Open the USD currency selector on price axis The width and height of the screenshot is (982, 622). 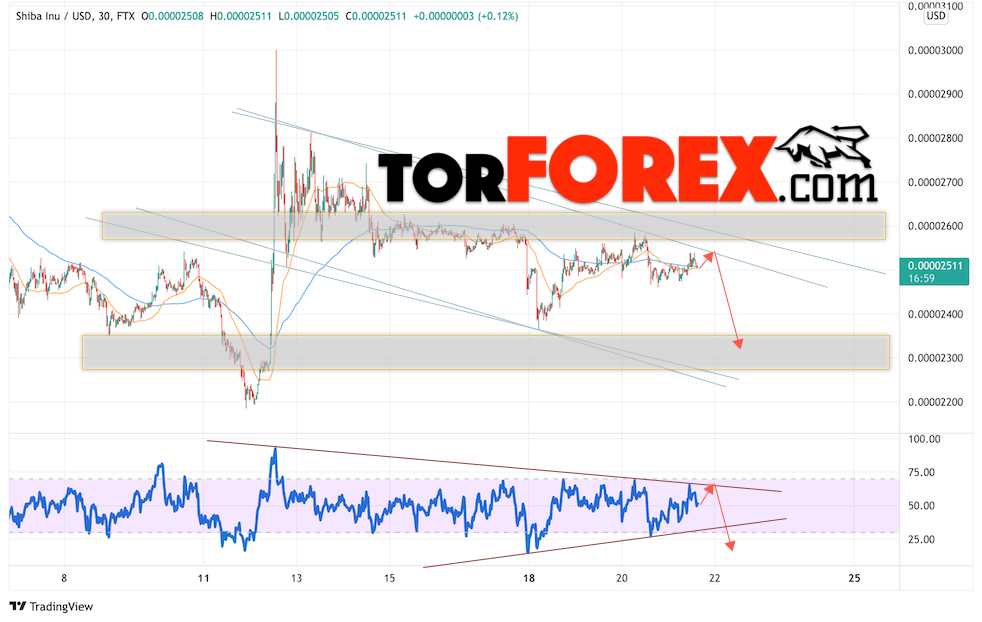point(936,16)
